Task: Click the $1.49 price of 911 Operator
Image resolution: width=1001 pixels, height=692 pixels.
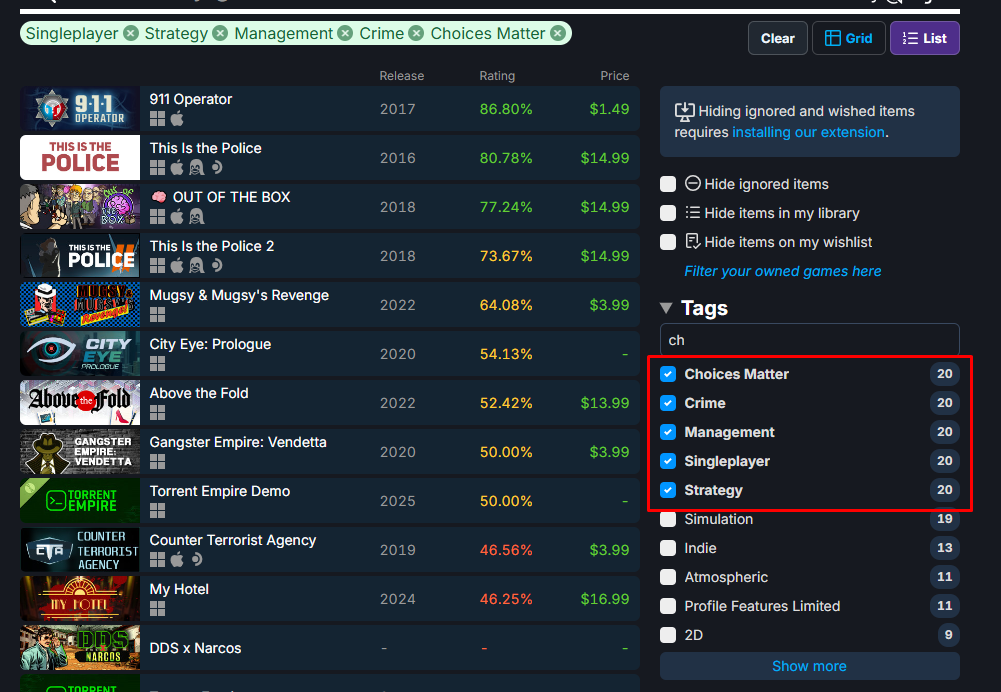Action: [x=609, y=109]
